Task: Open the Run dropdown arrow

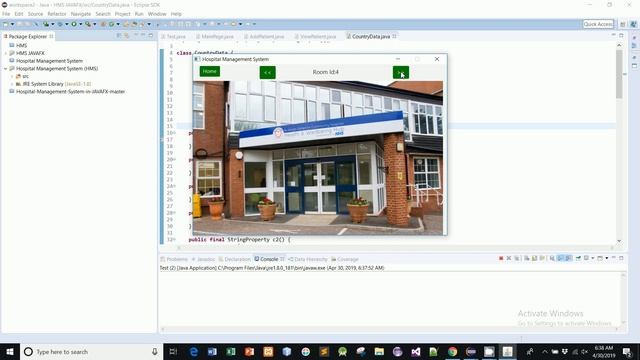Action: tap(80, 24)
